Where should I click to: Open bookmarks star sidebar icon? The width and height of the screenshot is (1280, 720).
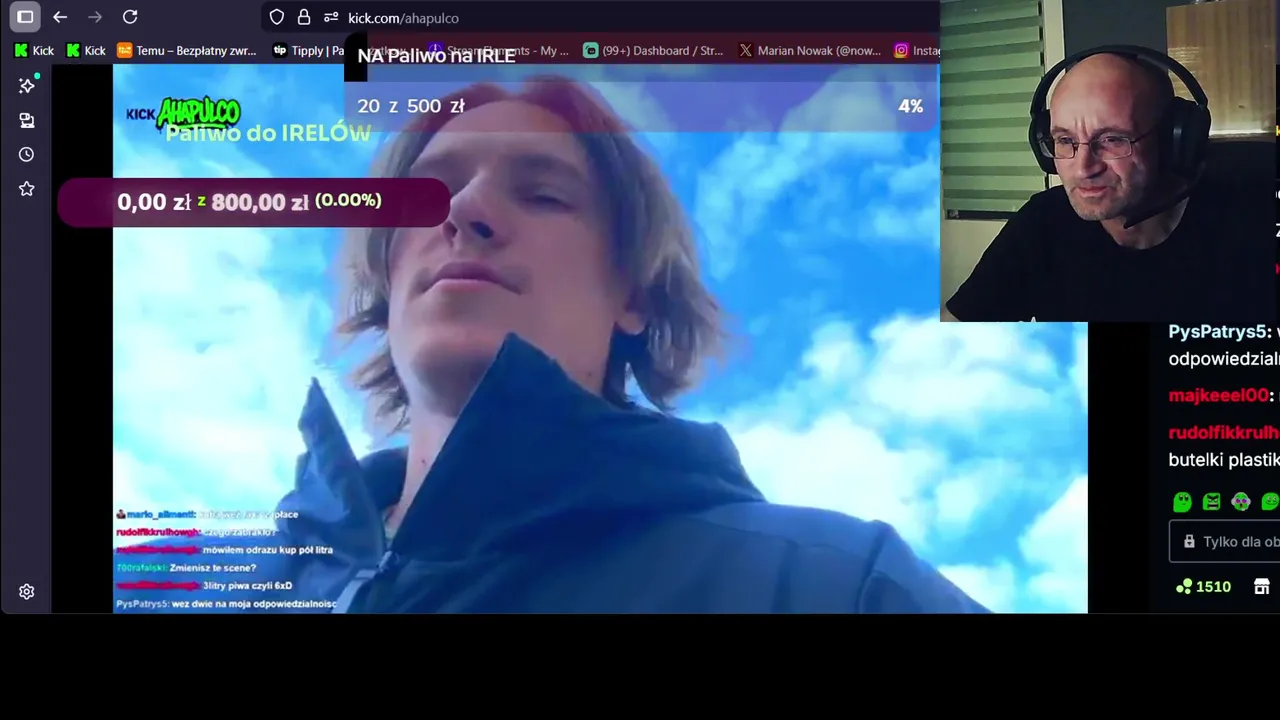(27, 189)
